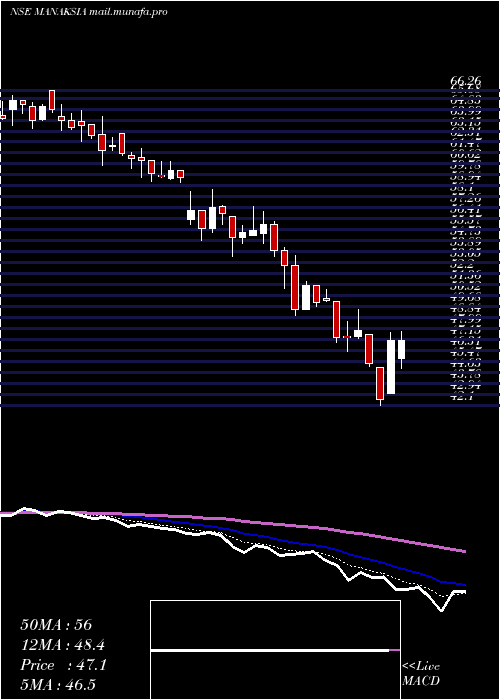The width and height of the screenshot is (500, 700).
Task: Click the final white candlestick on the chart
Action: (x=401, y=350)
